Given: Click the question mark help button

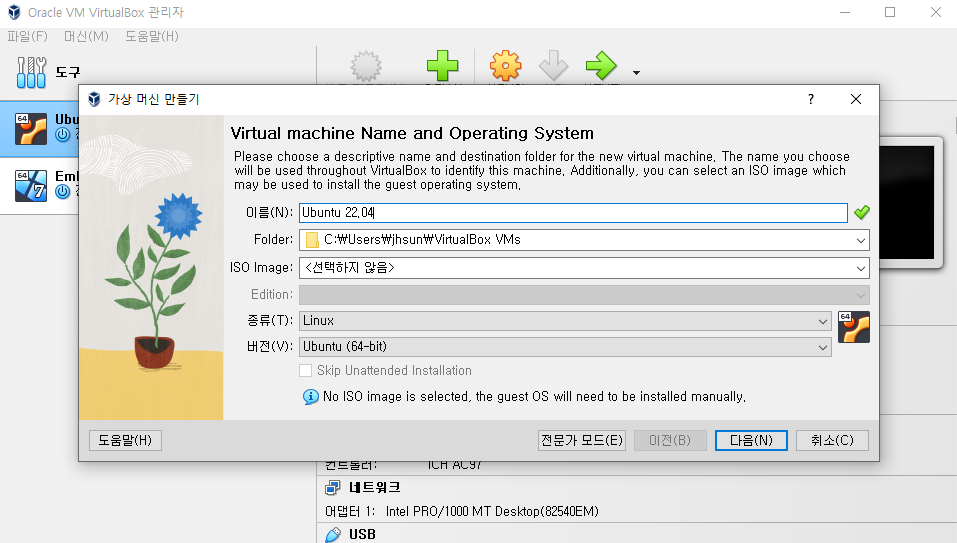Looking at the screenshot, I should (x=811, y=99).
